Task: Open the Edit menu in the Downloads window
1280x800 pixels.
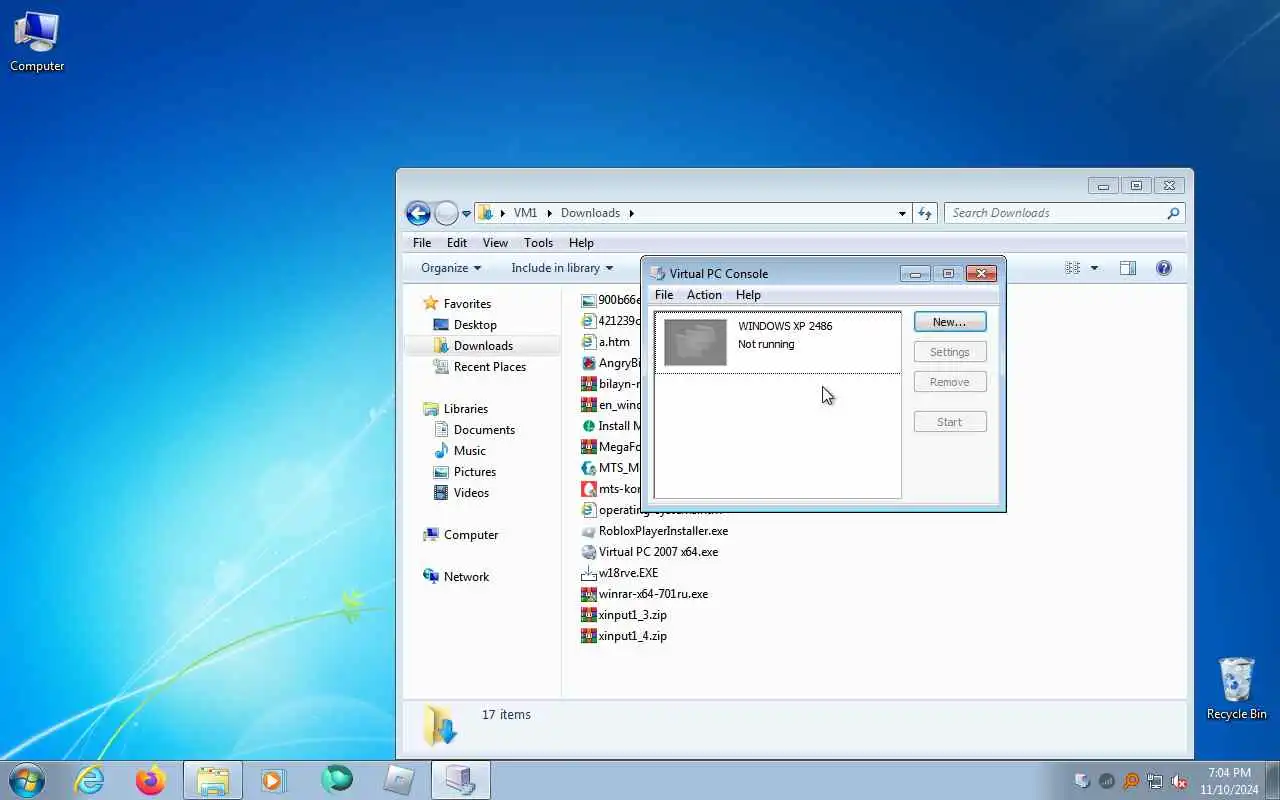Action: [x=457, y=243]
